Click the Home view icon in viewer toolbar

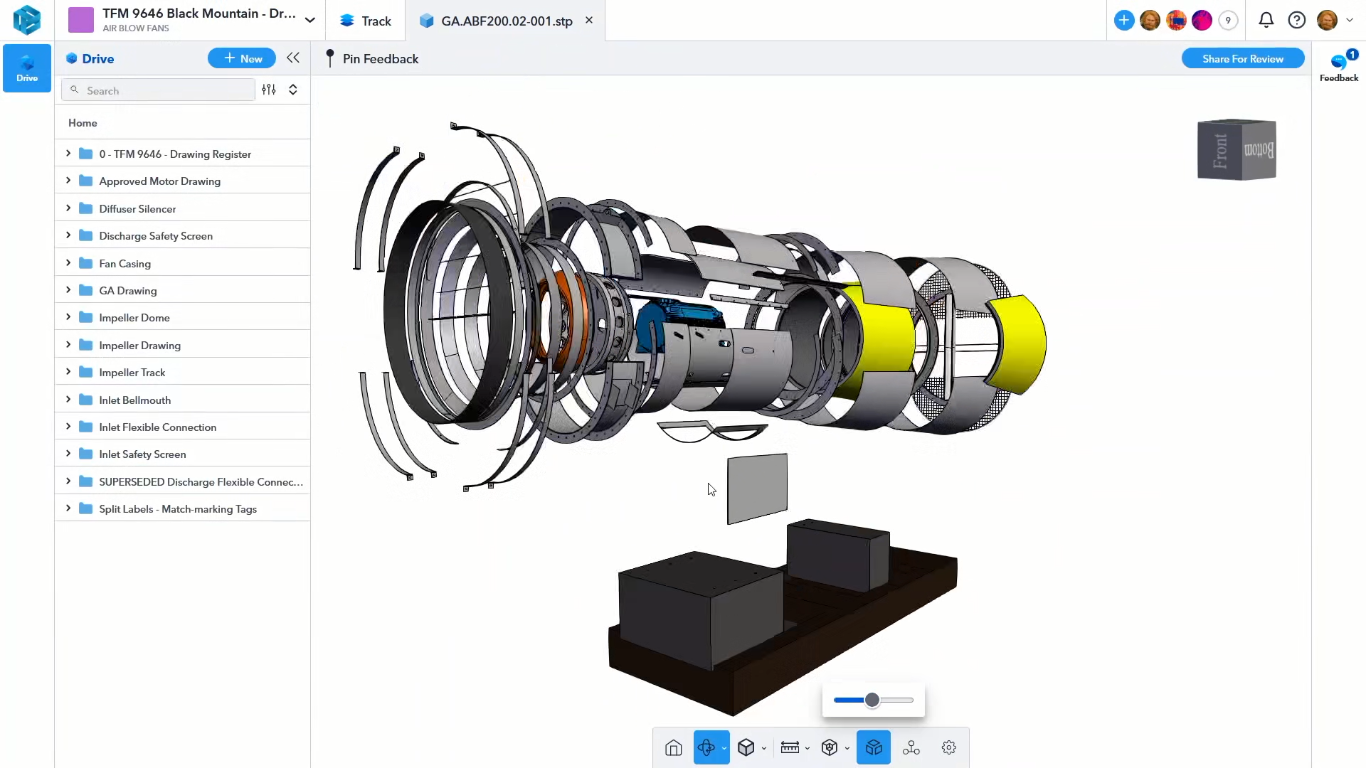point(674,747)
